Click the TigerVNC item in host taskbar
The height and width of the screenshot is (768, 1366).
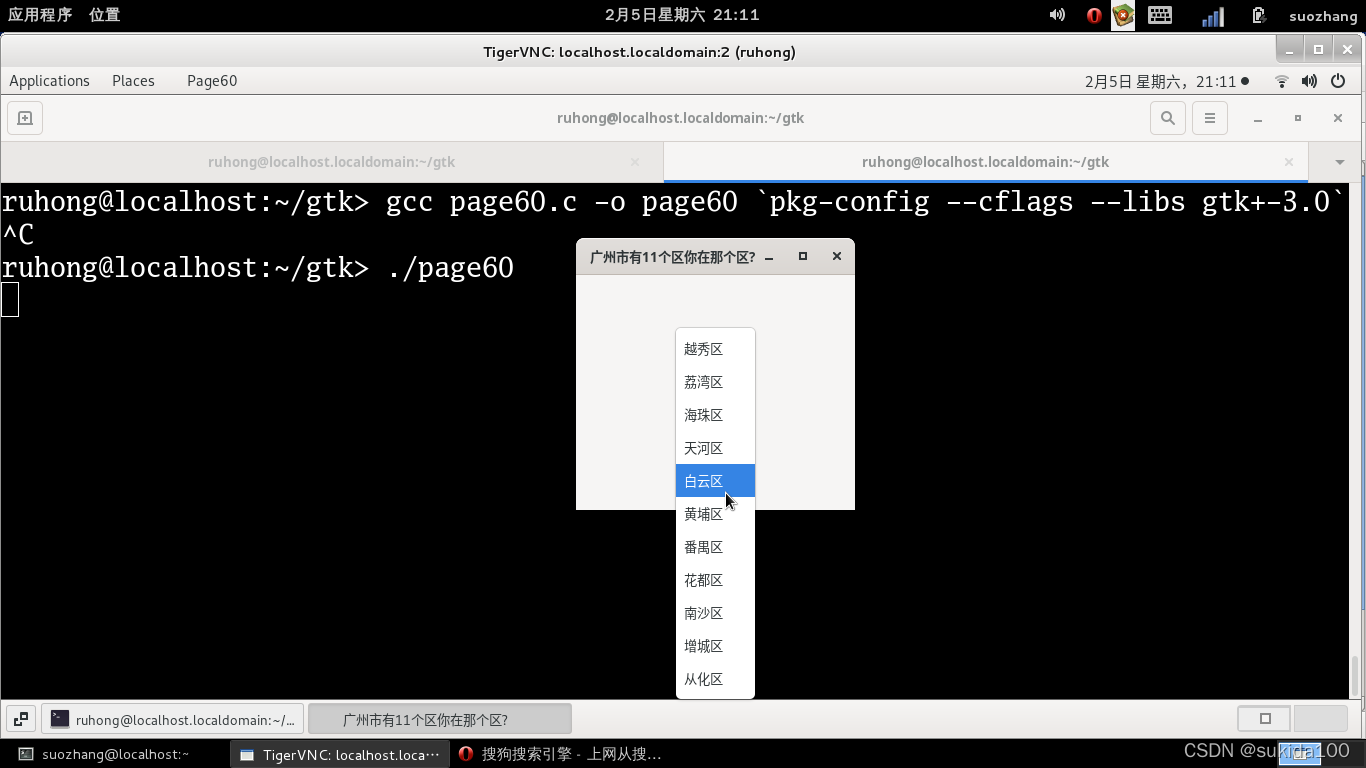coord(340,754)
